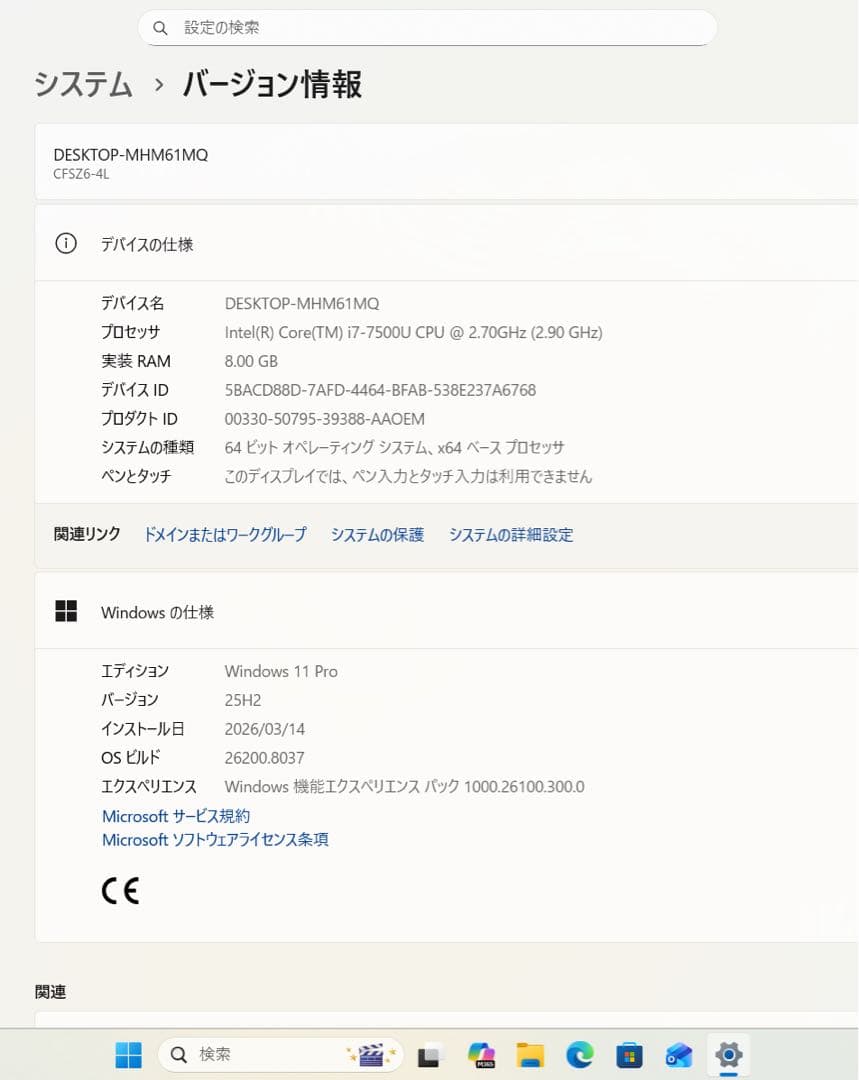Open ドメインまたはワークグループ link

pyautogui.click(x=225, y=535)
